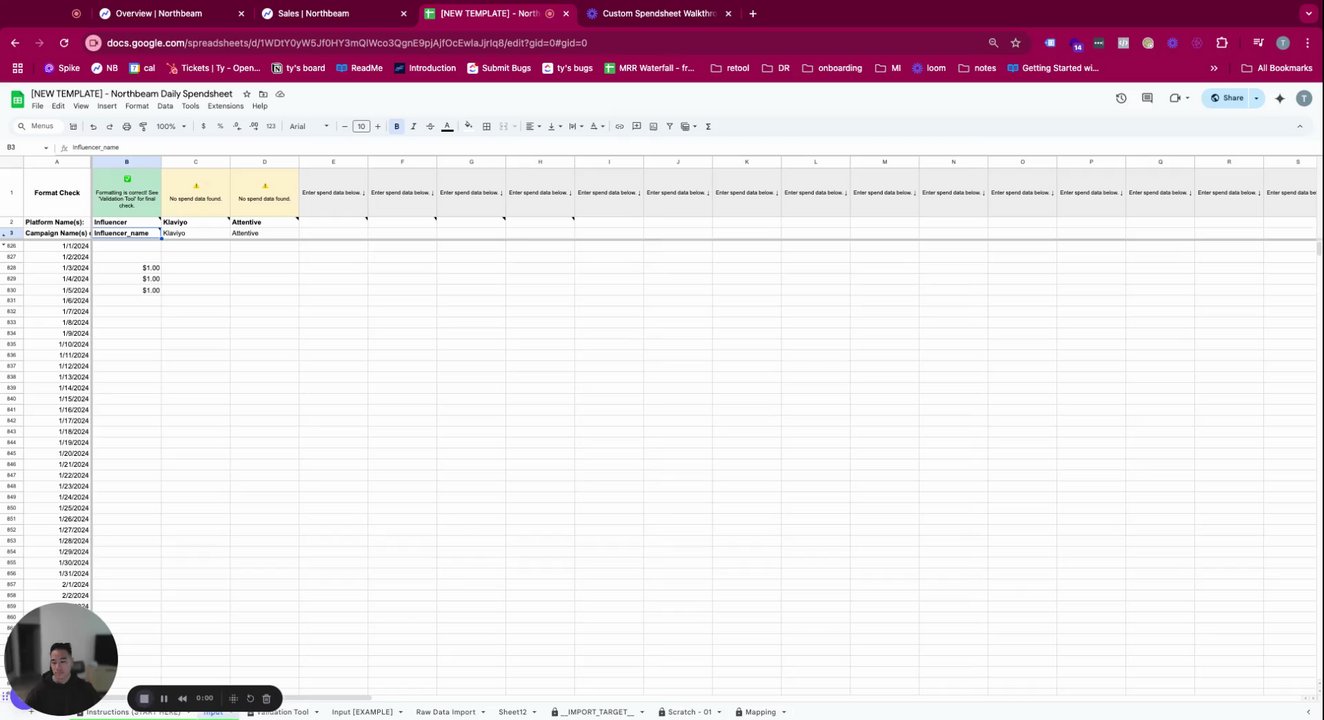Image resolution: width=1324 pixels, height=720 pixels.
Task: Switch to Raw Data Import sheet tab
Action: (445, 712)
